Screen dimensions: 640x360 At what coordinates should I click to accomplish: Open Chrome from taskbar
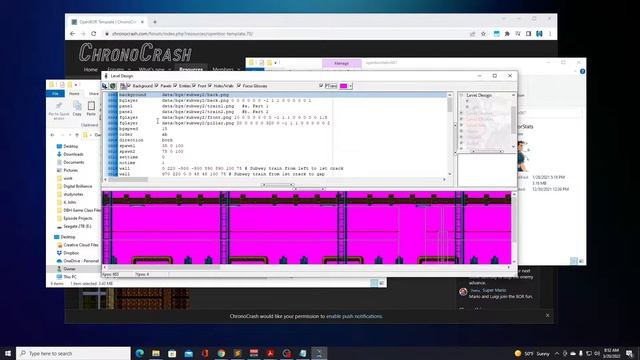coord(221,353)
